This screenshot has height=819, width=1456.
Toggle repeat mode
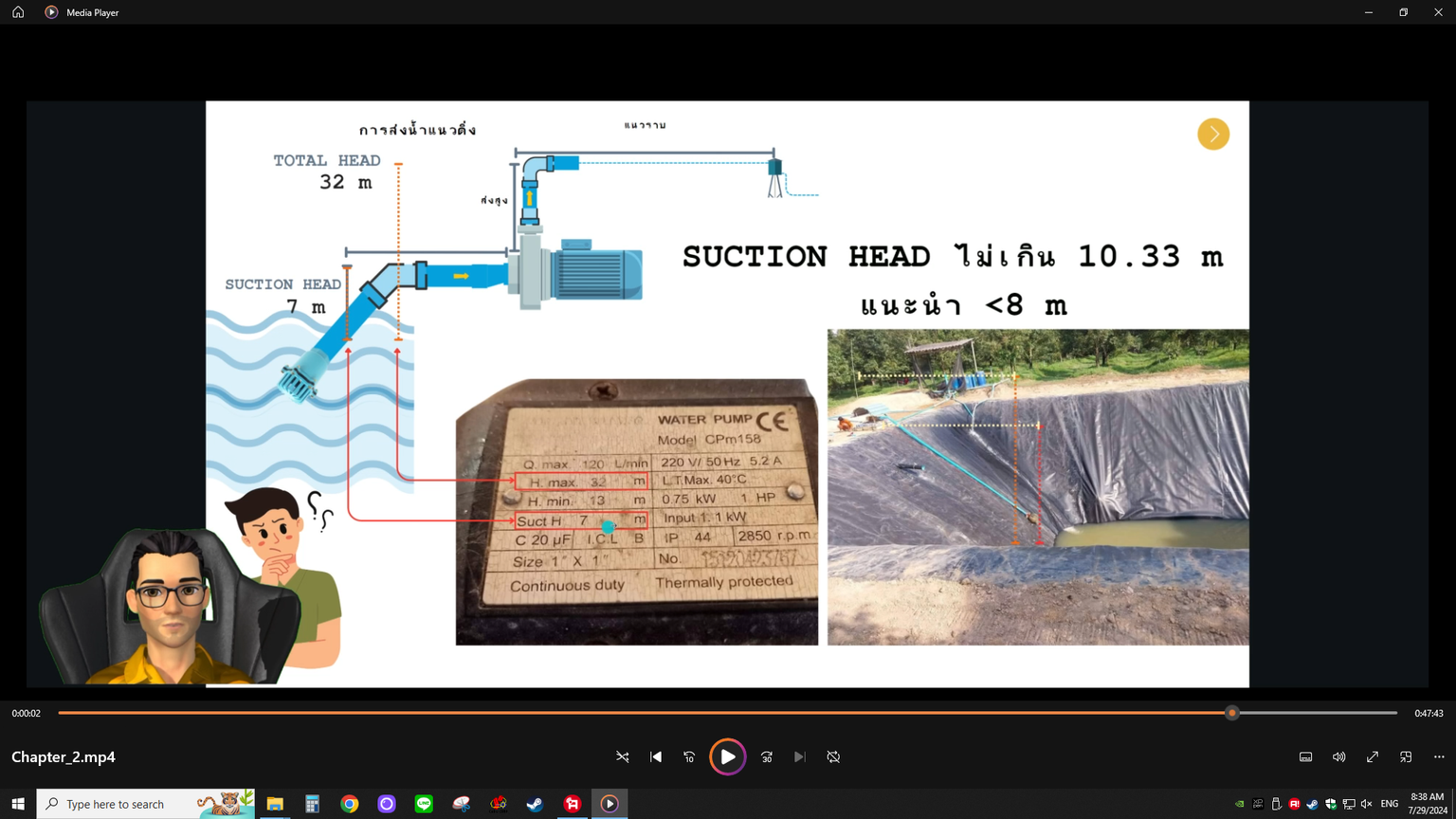tap(833, 756)
